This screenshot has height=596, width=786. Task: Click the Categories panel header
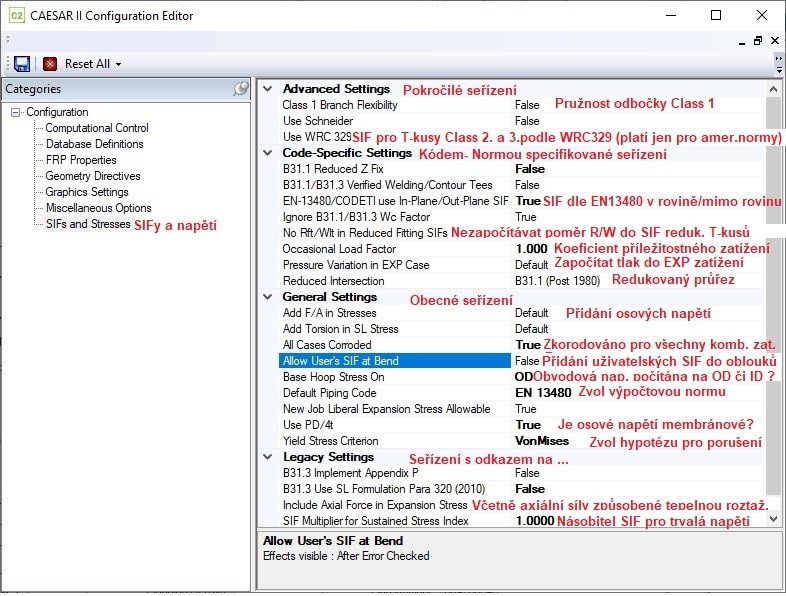click(x=127, y=89)
